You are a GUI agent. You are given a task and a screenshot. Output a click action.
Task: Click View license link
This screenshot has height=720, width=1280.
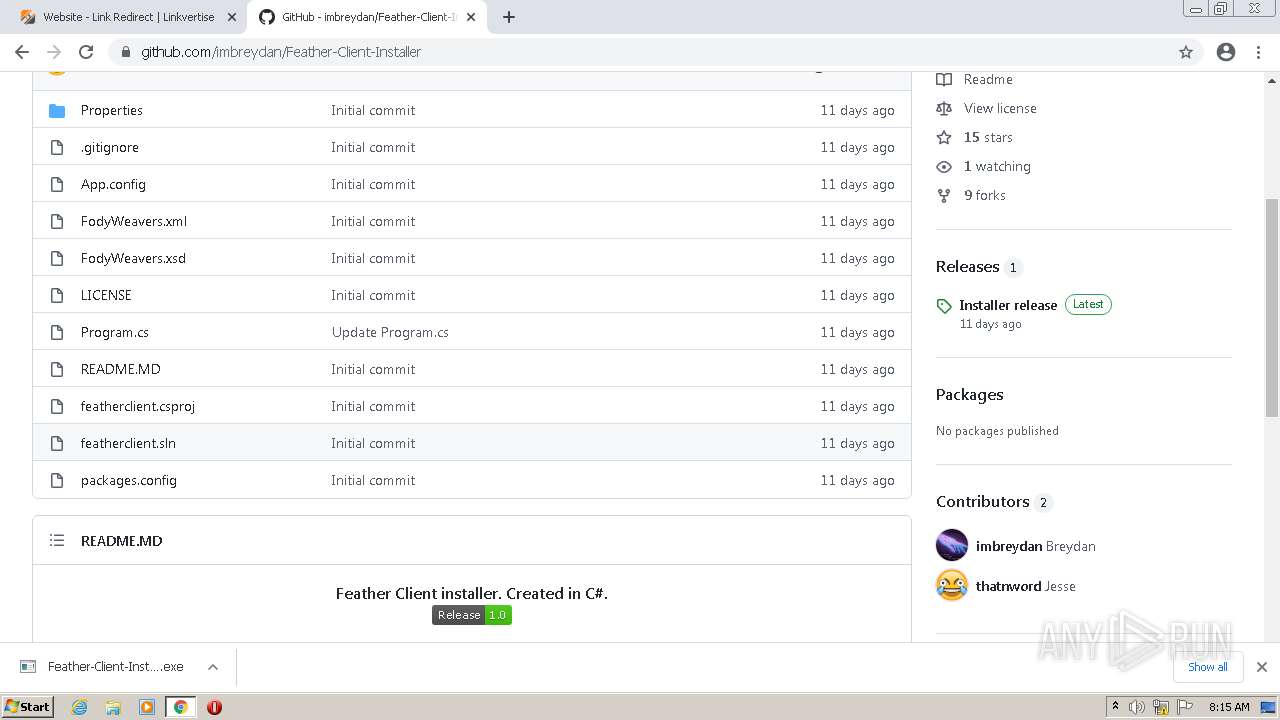click(1000, 108)
